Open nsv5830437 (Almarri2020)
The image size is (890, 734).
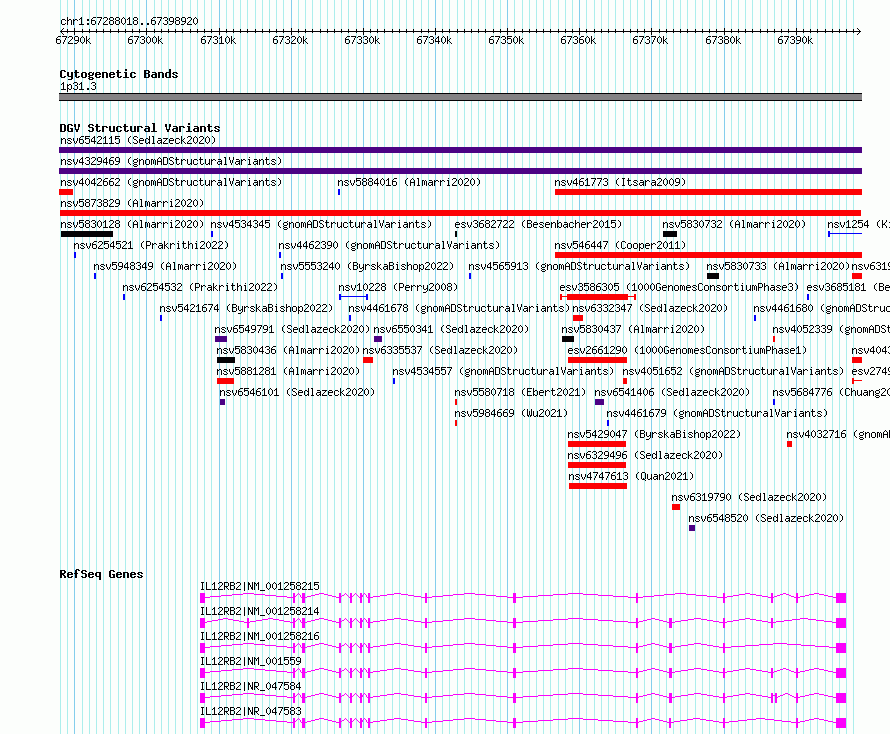click(633, 329)
